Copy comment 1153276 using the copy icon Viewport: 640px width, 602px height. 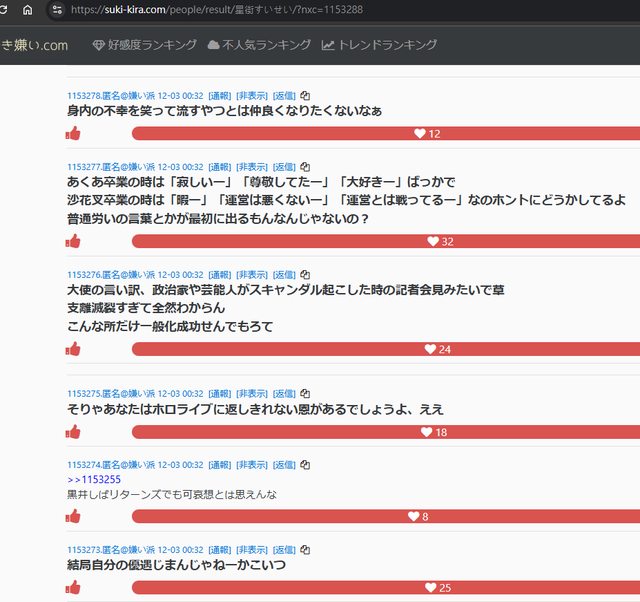click(x=306, y=274)
